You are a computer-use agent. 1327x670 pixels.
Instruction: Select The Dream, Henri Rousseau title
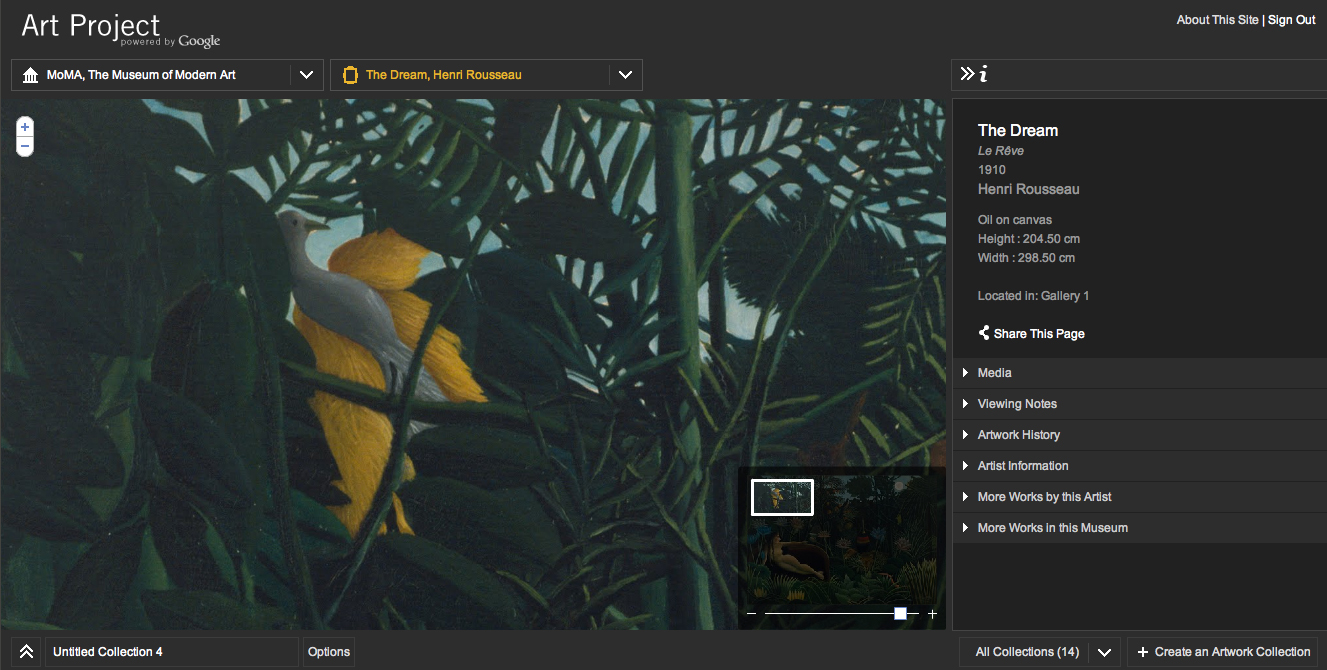pyautogui.click(x=444, y=75)
